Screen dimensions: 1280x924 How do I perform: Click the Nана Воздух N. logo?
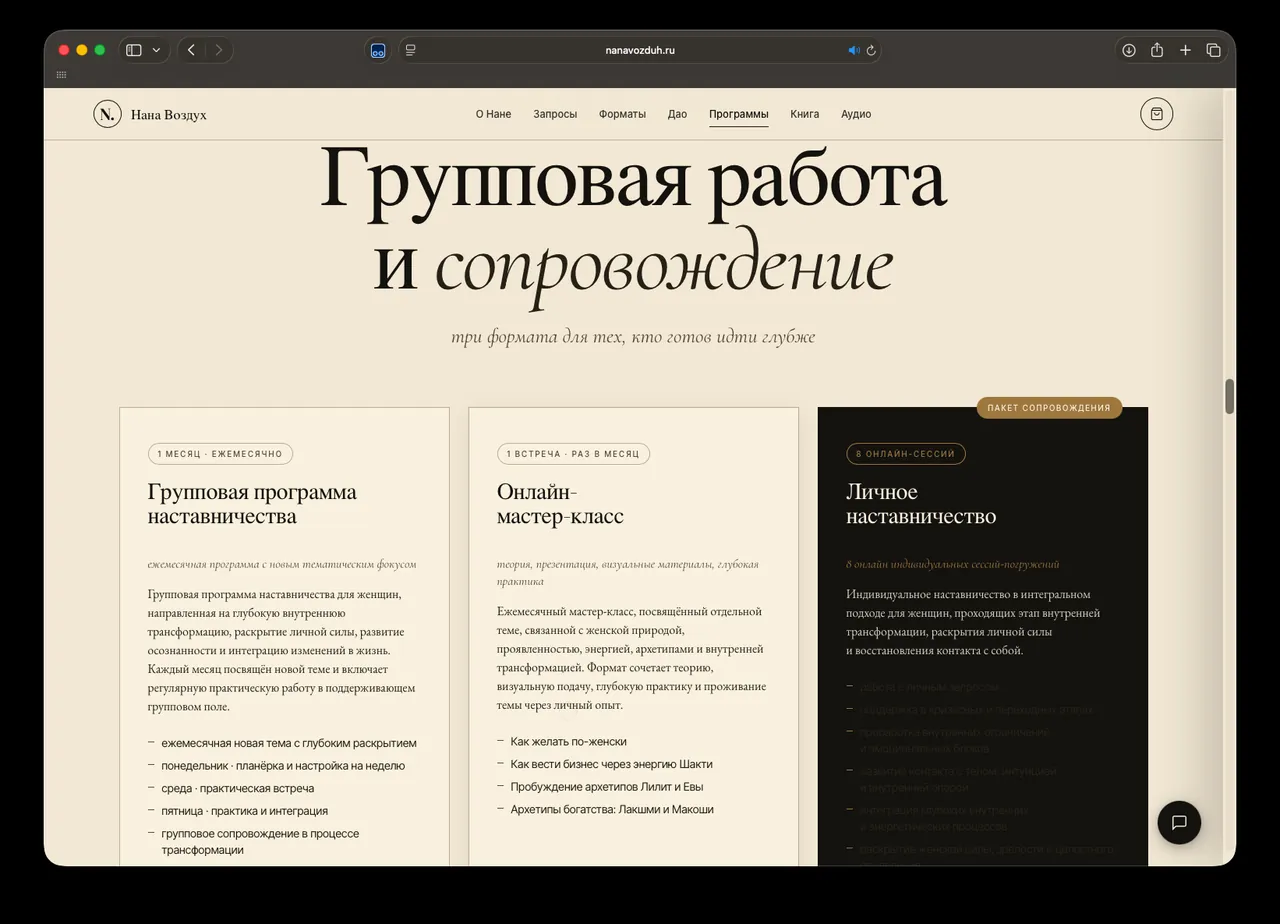click(107, 114)
